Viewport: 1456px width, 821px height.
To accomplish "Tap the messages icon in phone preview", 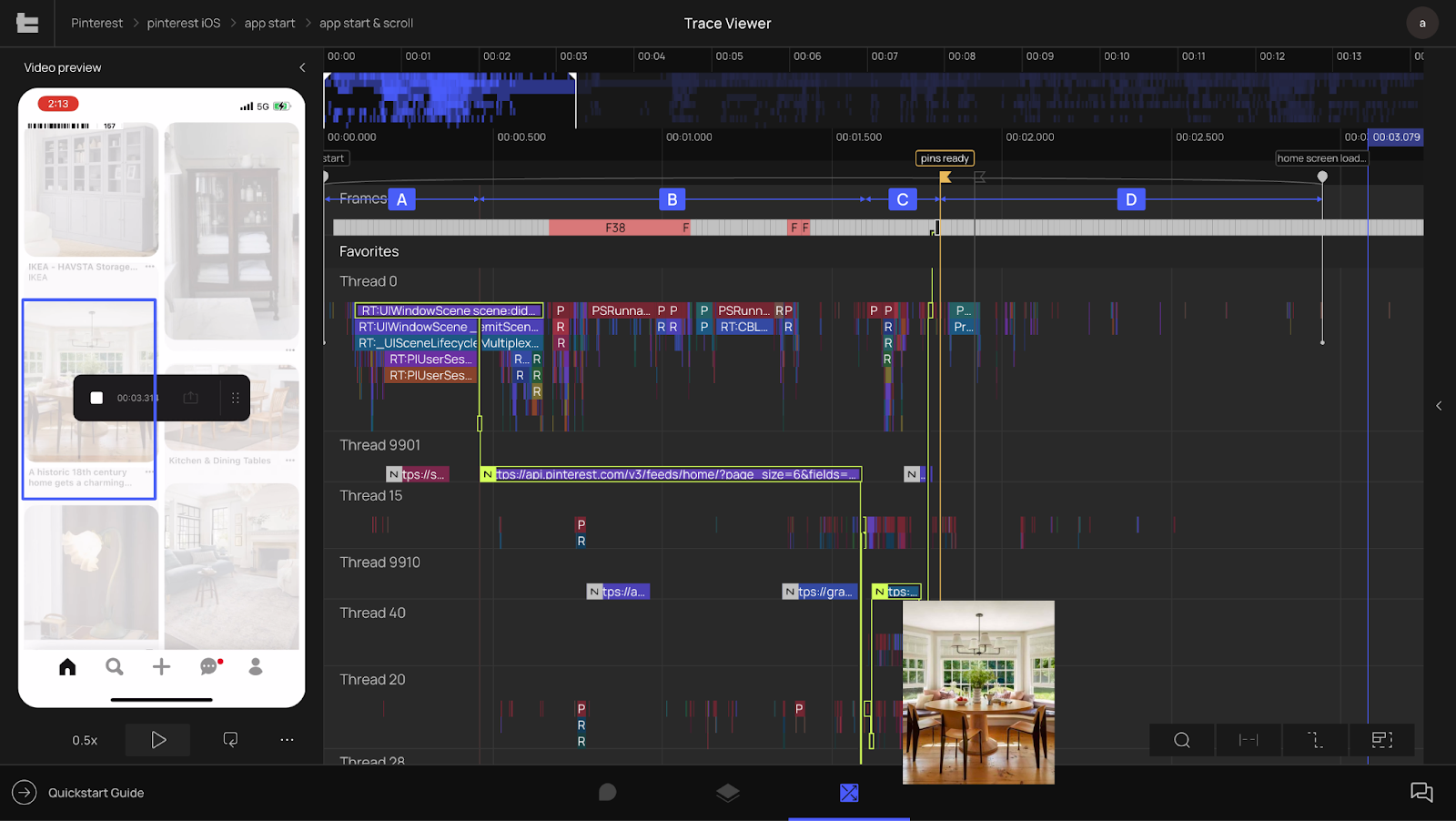I will click(x=210, y=667).
